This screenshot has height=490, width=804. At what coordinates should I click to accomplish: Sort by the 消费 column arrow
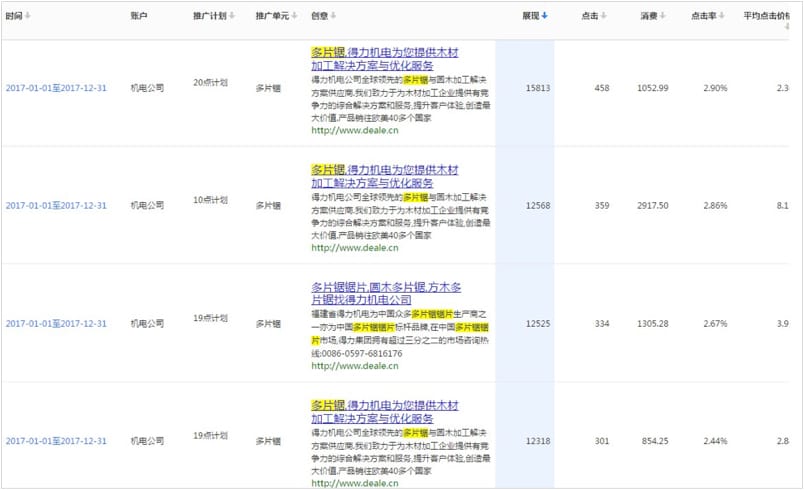coord(662,16)
